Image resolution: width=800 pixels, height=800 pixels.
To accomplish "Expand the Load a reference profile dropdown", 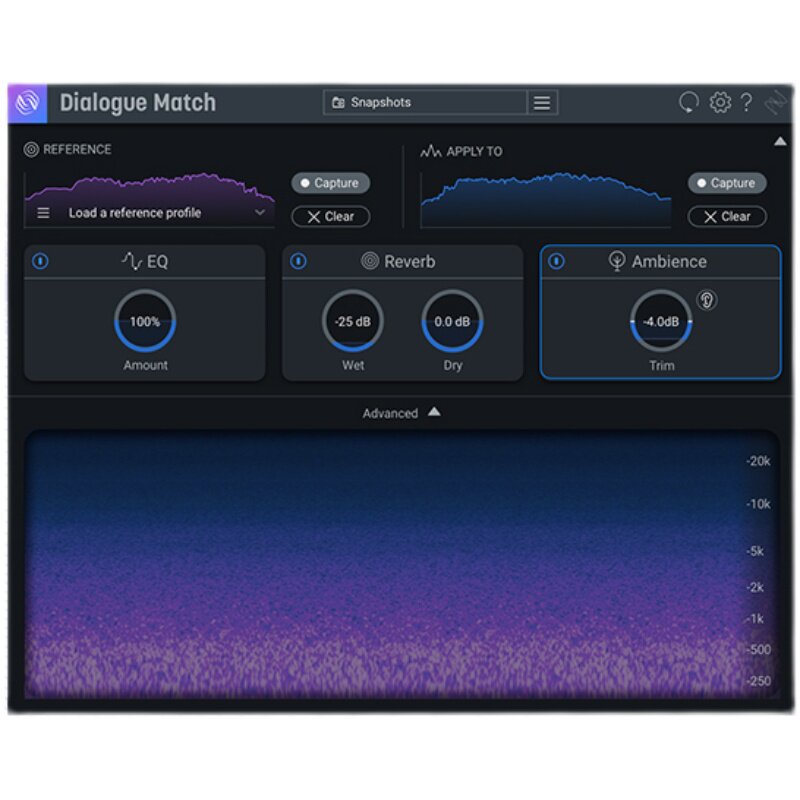I will click(x=260, y=212).
